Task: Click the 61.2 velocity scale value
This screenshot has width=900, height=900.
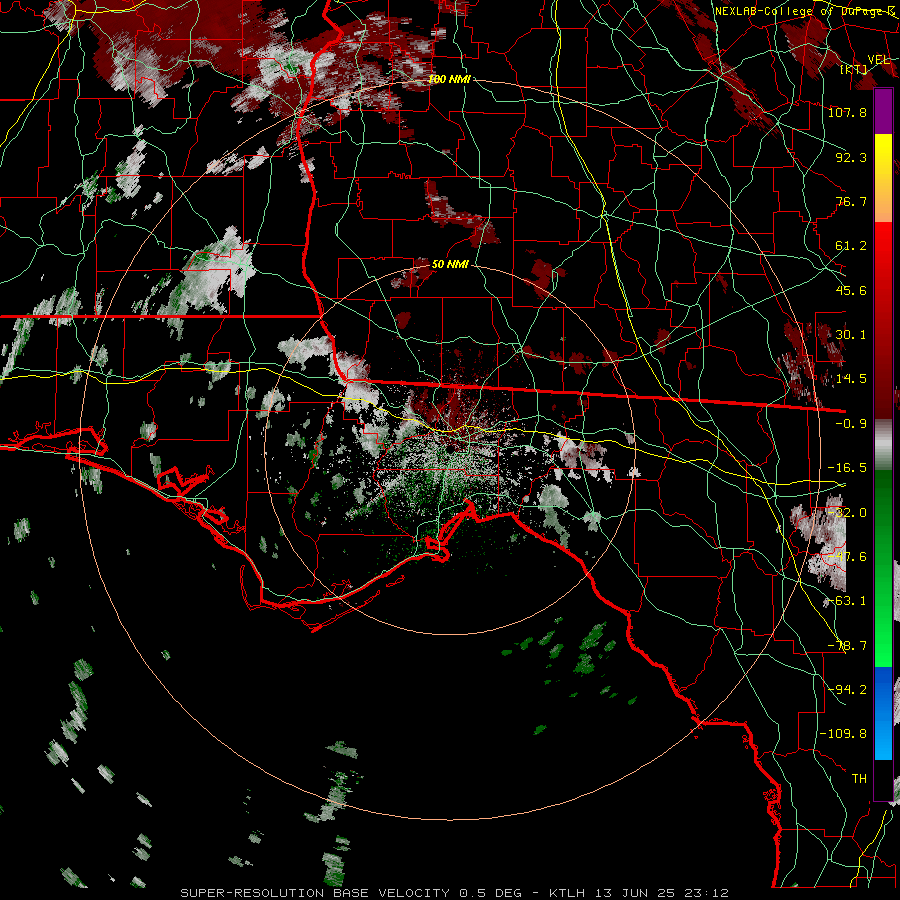Action: click(851, 246)
